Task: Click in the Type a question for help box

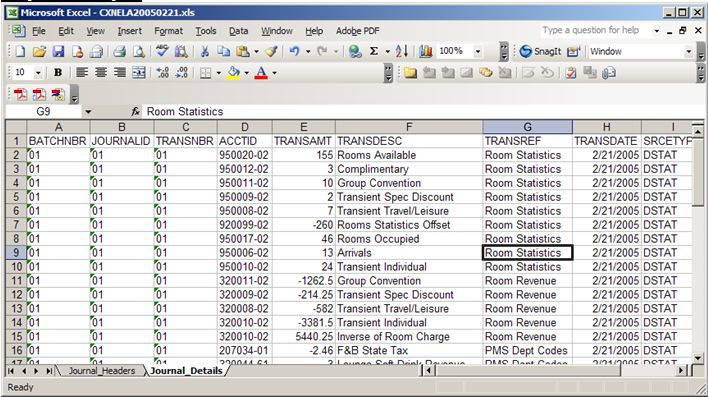Action: click(592, 30)
